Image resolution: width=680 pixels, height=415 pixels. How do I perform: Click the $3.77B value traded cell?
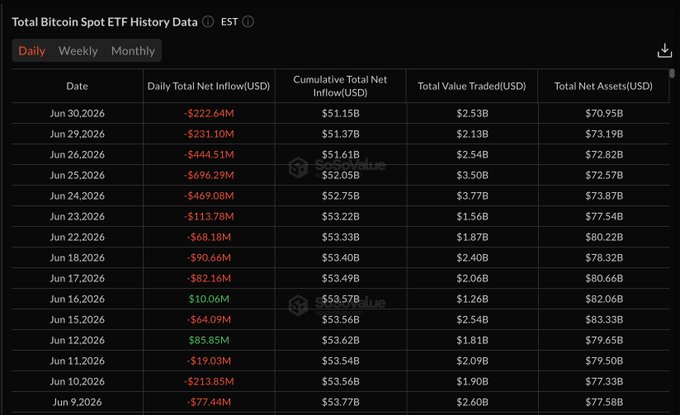point(472,196)
